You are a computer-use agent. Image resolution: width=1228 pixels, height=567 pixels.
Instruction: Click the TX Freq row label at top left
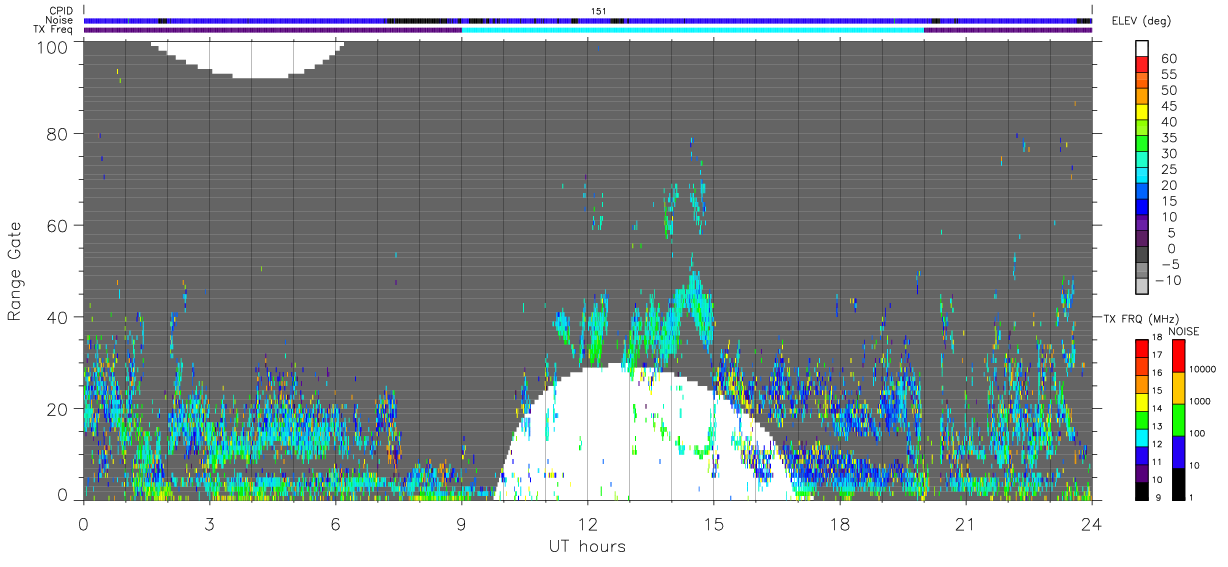tap(54, 29)
